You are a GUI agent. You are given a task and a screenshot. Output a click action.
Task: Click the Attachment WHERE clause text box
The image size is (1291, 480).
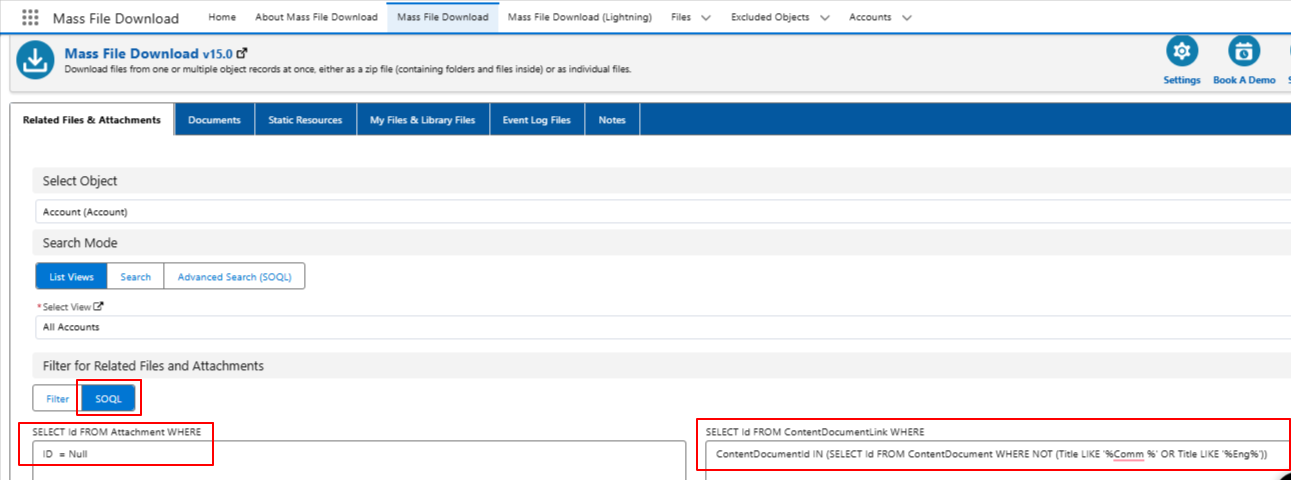click(359, 461)
